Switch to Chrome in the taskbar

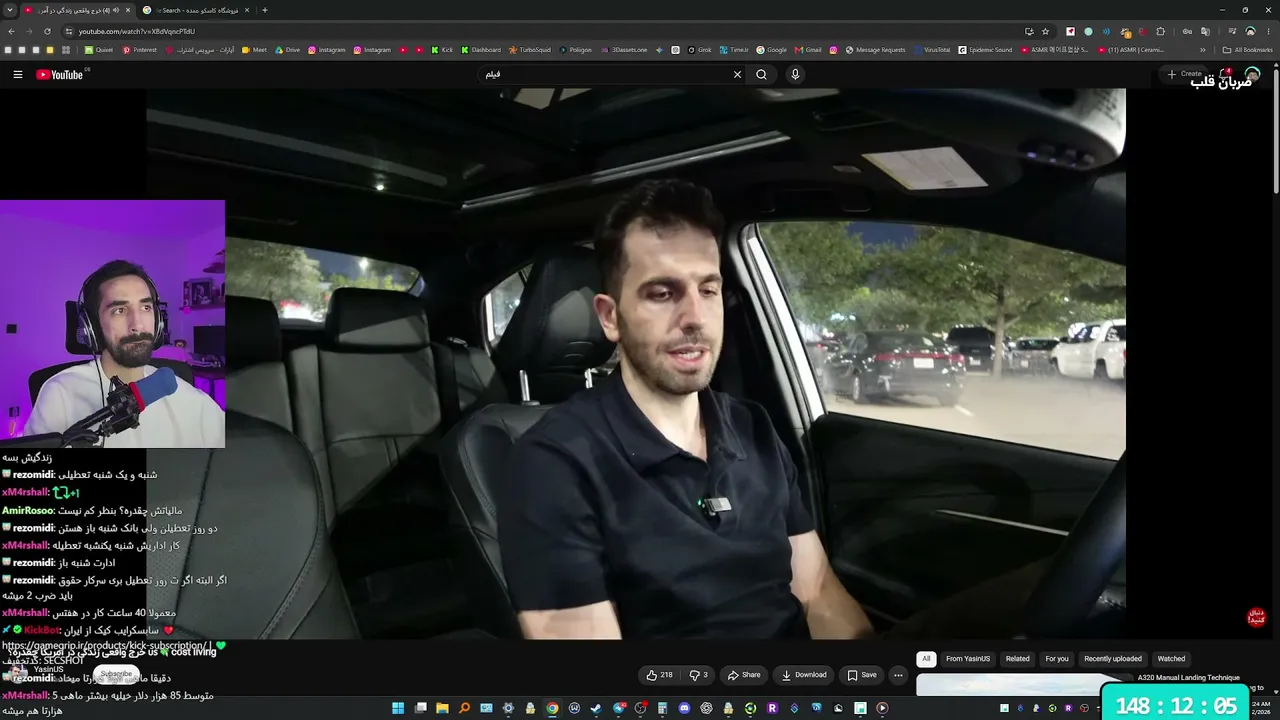552,708
